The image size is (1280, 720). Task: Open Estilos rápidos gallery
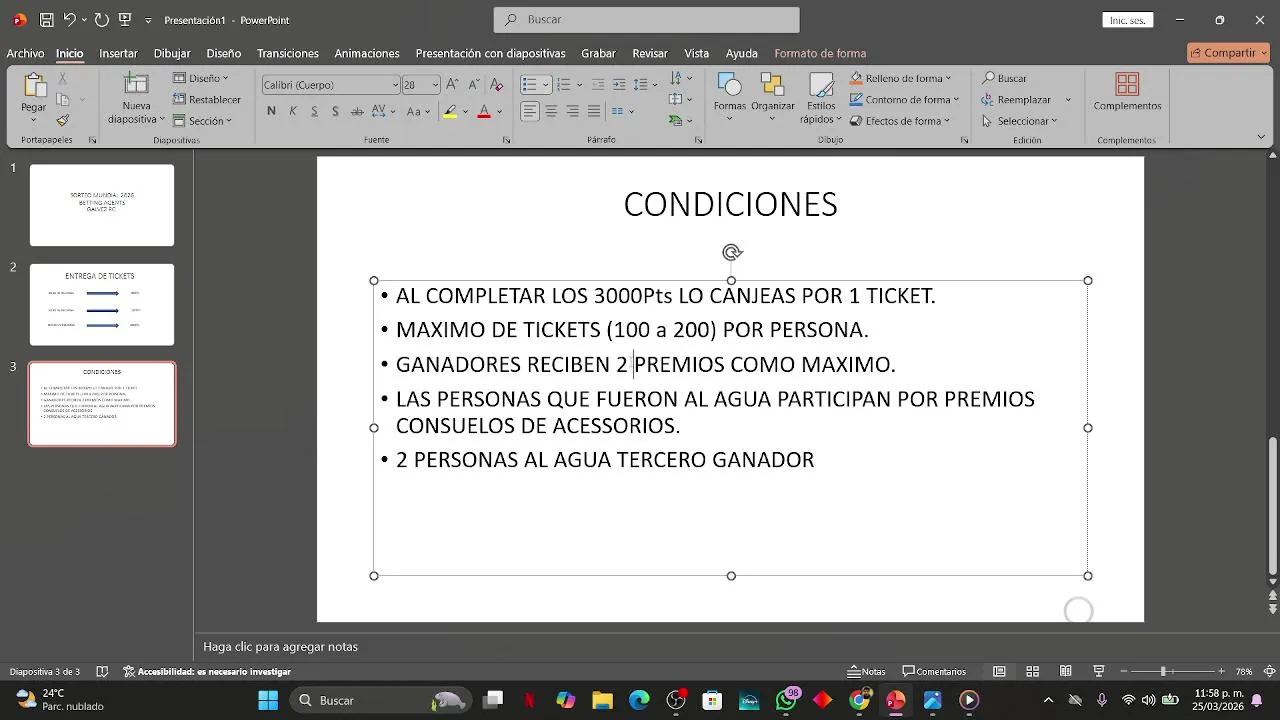click(821, 97)
